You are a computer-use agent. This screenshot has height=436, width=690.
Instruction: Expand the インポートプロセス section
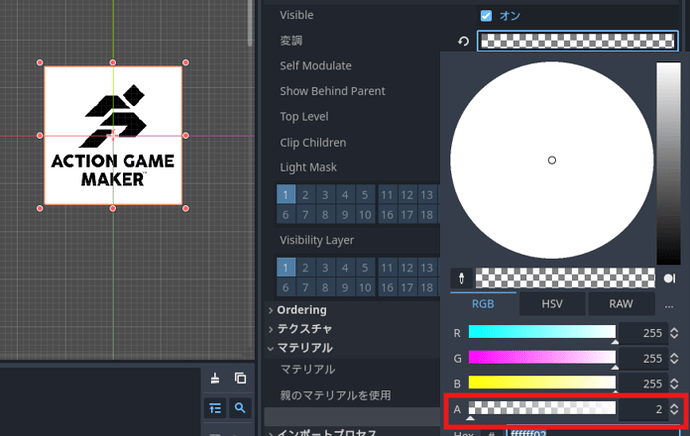pos(327,432)
